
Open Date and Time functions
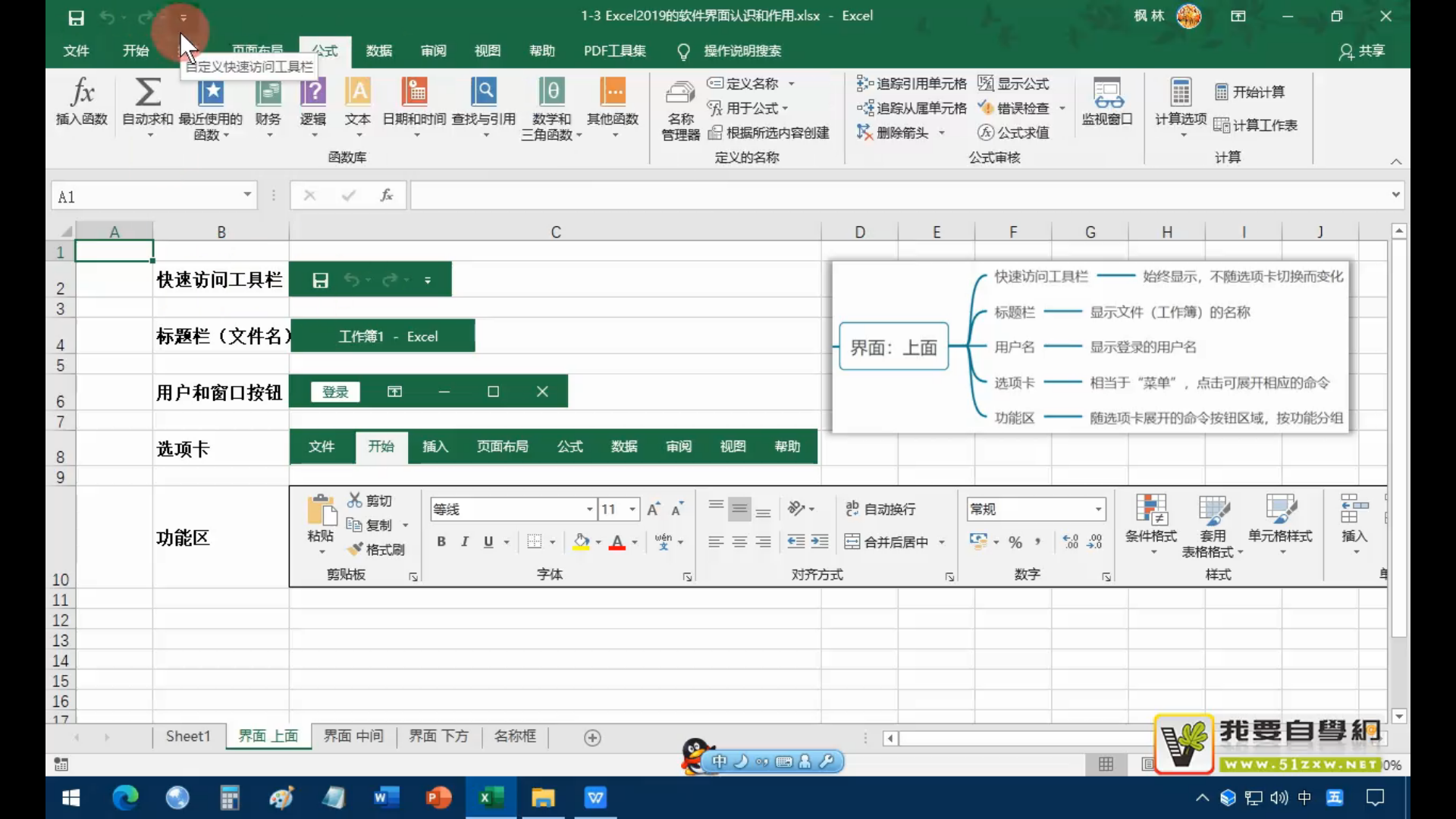[414, 93]
